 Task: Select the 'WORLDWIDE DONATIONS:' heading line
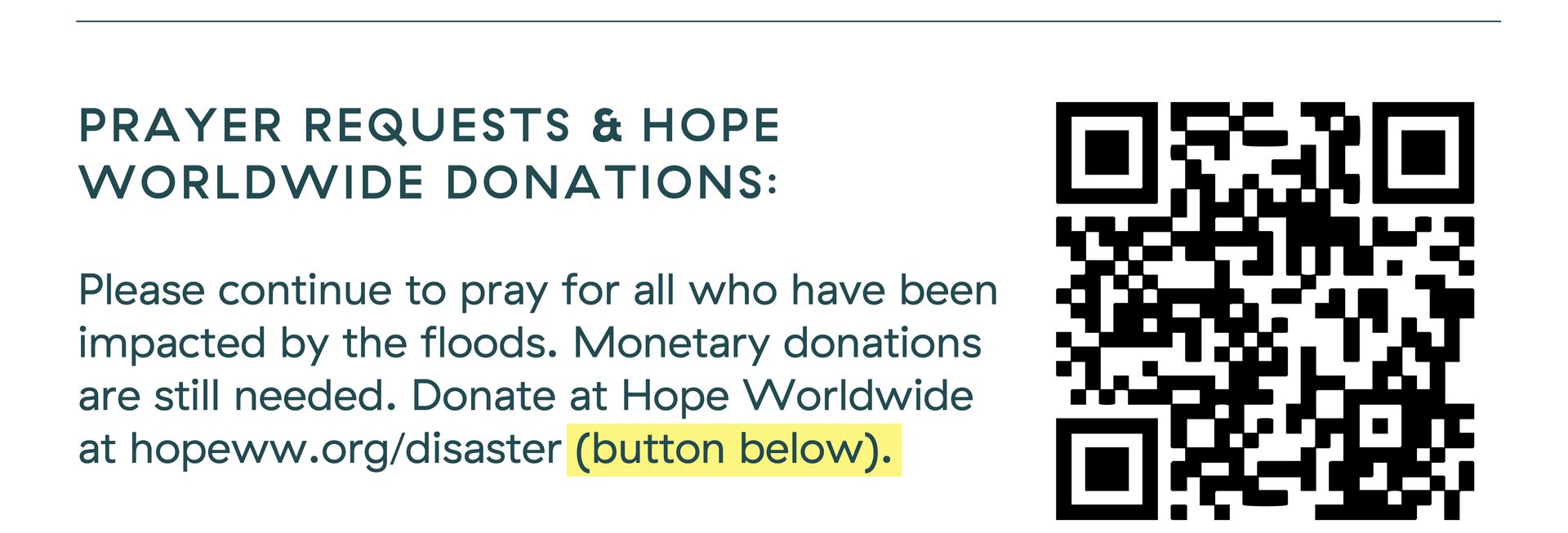pyautogui.click(x=429, y=182)
